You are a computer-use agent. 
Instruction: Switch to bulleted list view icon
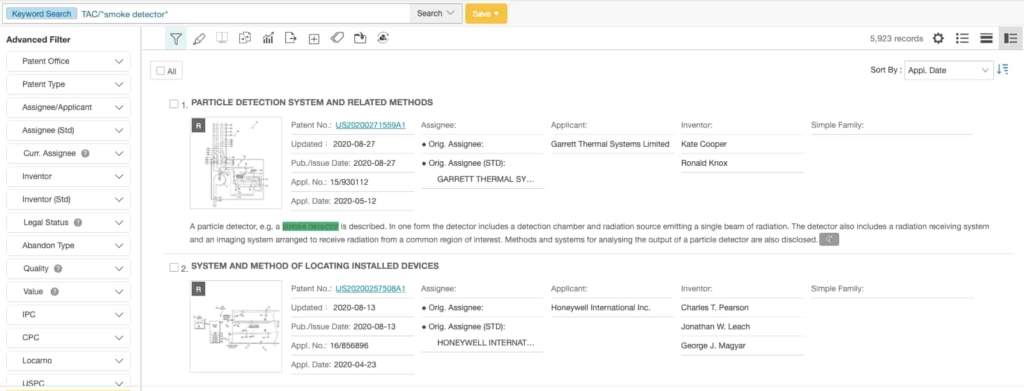pyautogui.click(x=962, y=39)
